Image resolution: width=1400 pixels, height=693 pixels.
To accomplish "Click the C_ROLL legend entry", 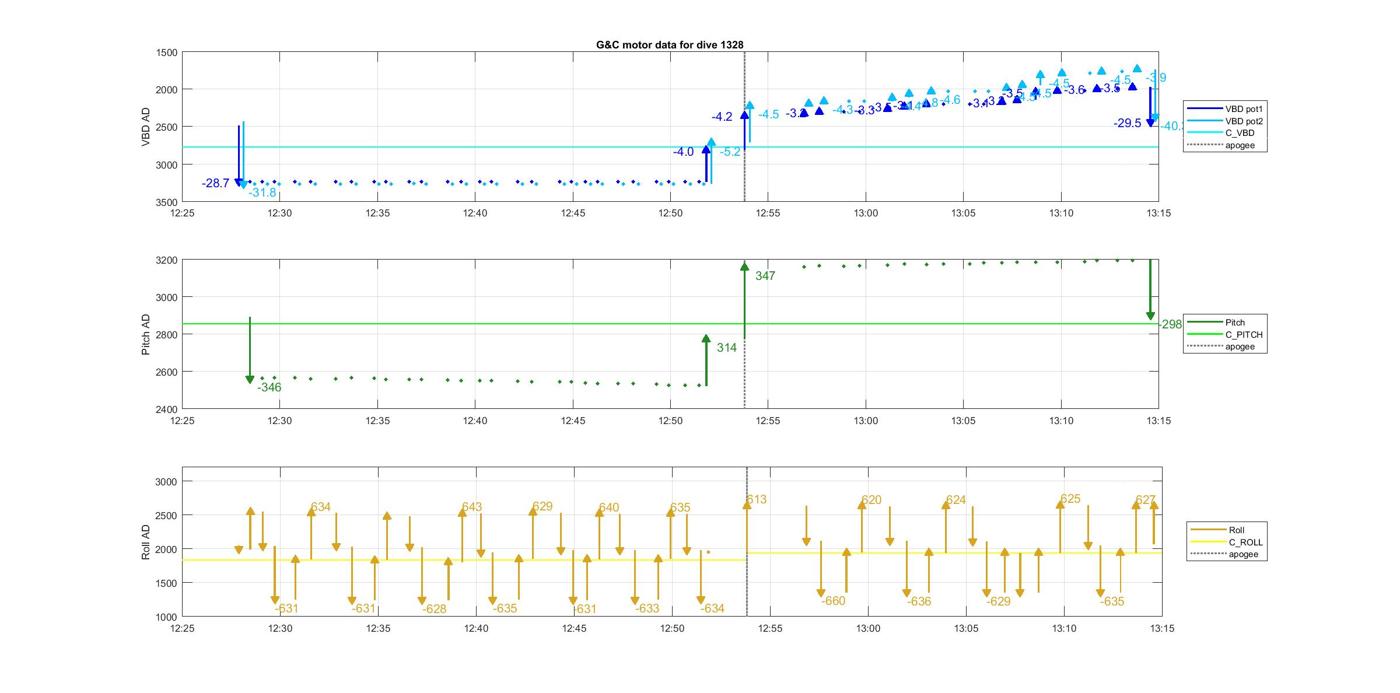I will tap(1245, 542).
